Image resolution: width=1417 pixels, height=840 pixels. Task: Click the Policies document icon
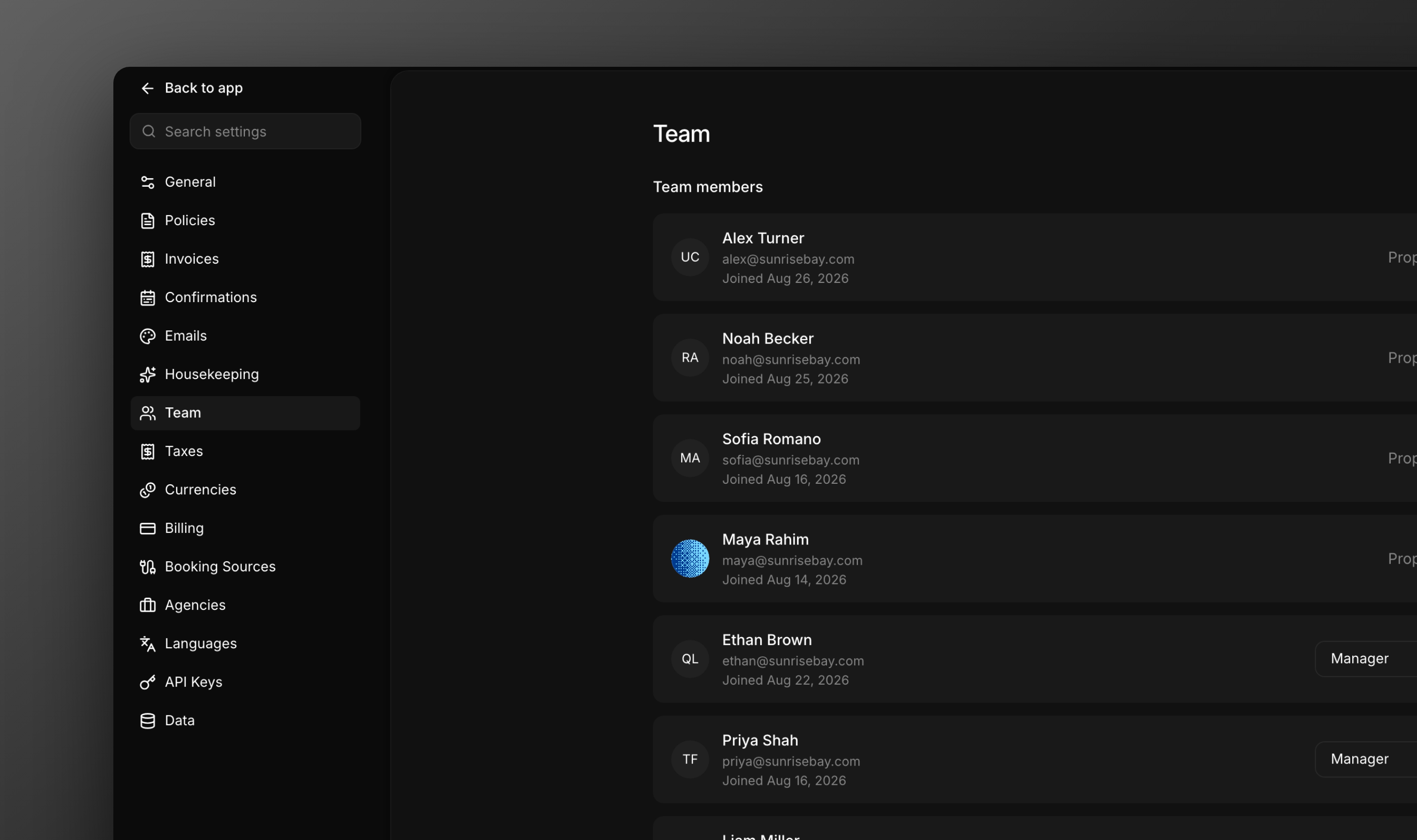pyautogui.click(x=147, y=221)
